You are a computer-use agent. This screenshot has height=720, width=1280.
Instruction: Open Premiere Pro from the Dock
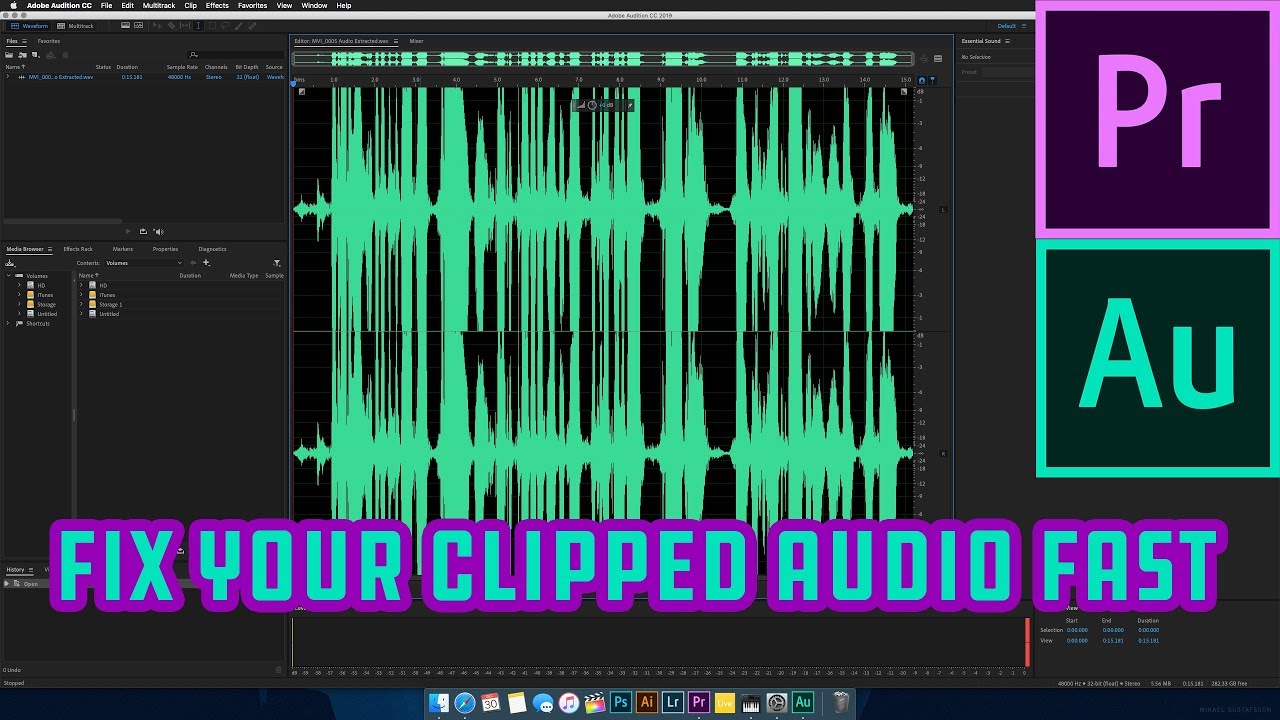click(x=698, y=703)
